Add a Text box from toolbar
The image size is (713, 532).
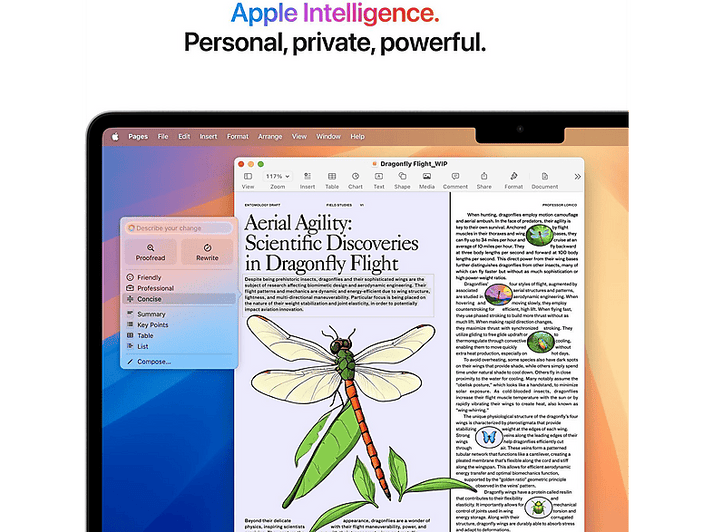coord(379,176)
